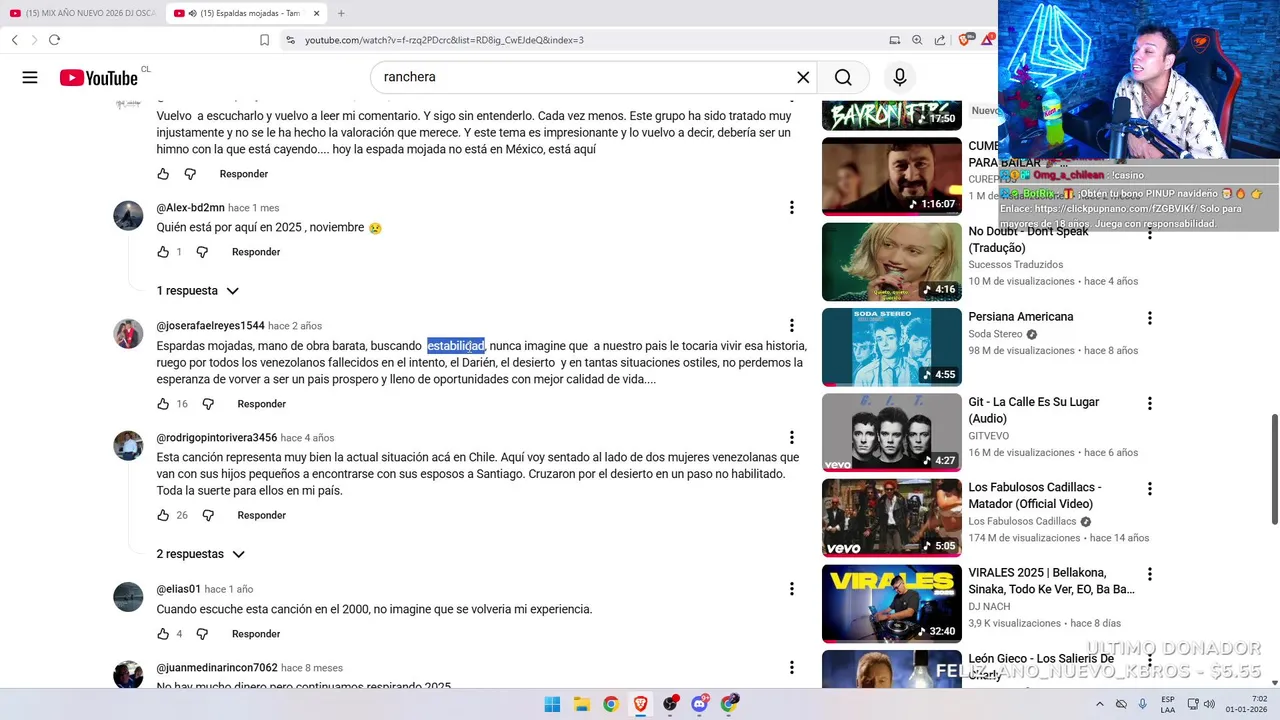Dislike the @Alex-bd2mn comment
This screenshot has width=1280, height=720.
click(202, 252)
